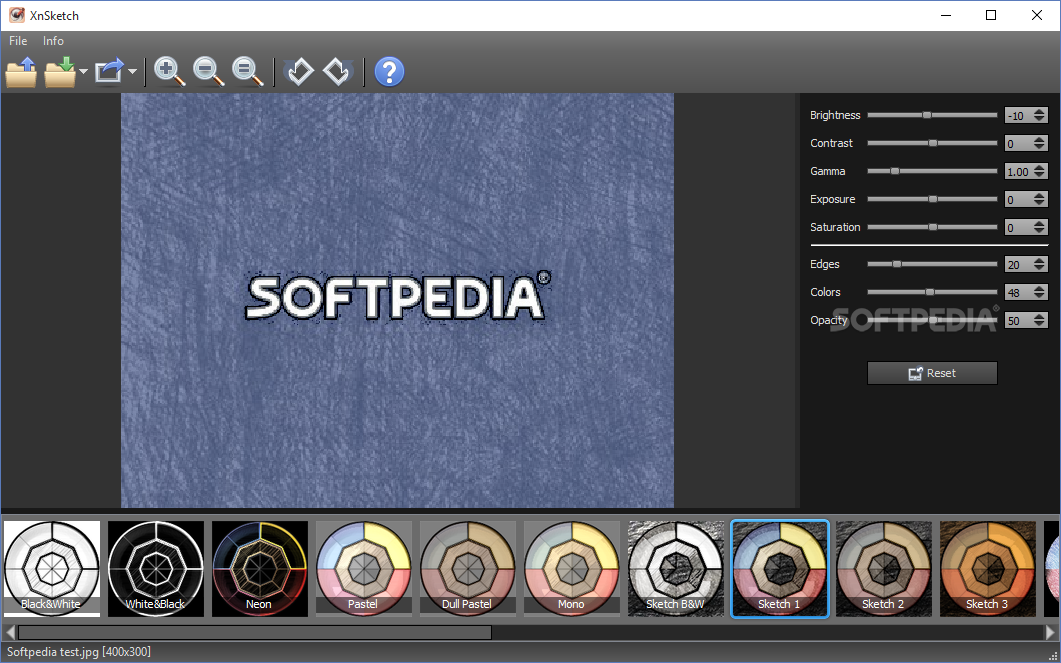Select the Black&White effect

coord(51,568)
